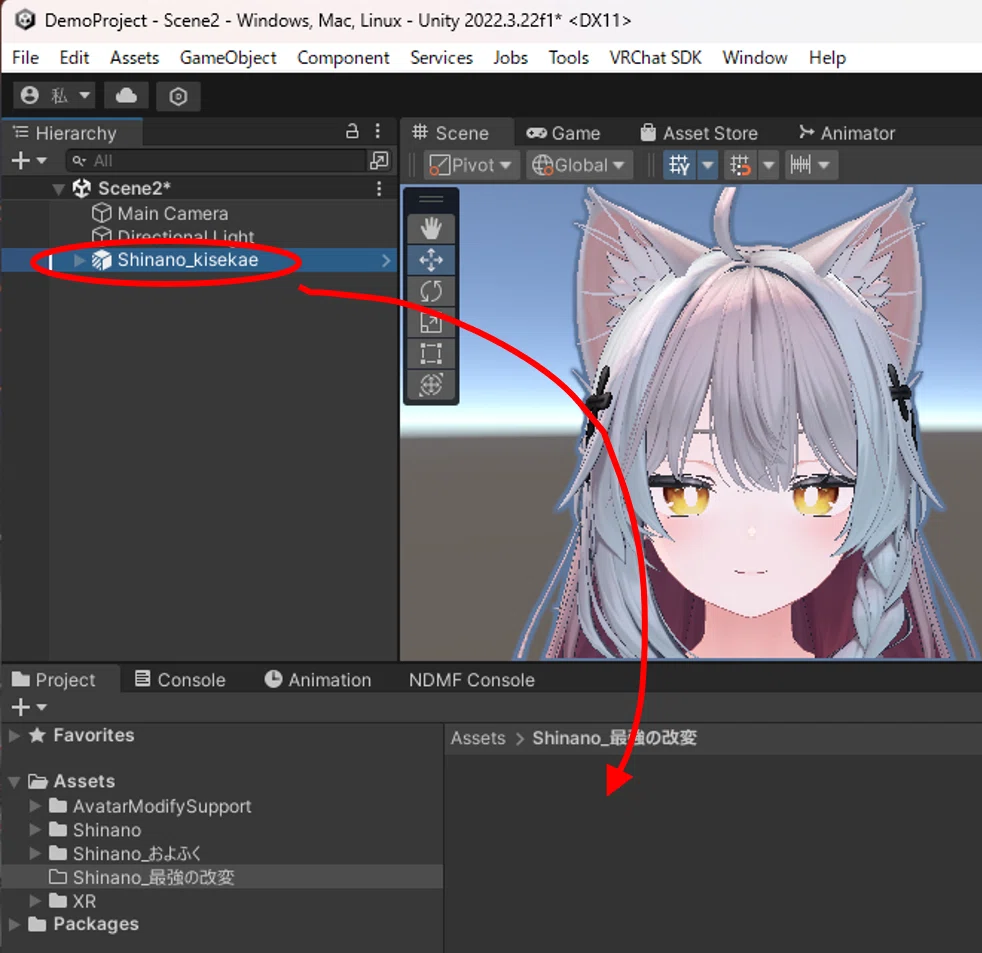Focus the Hierarchy search field
Image resolution: width=982 pixels, height=953 pixels.
point(217,161)
